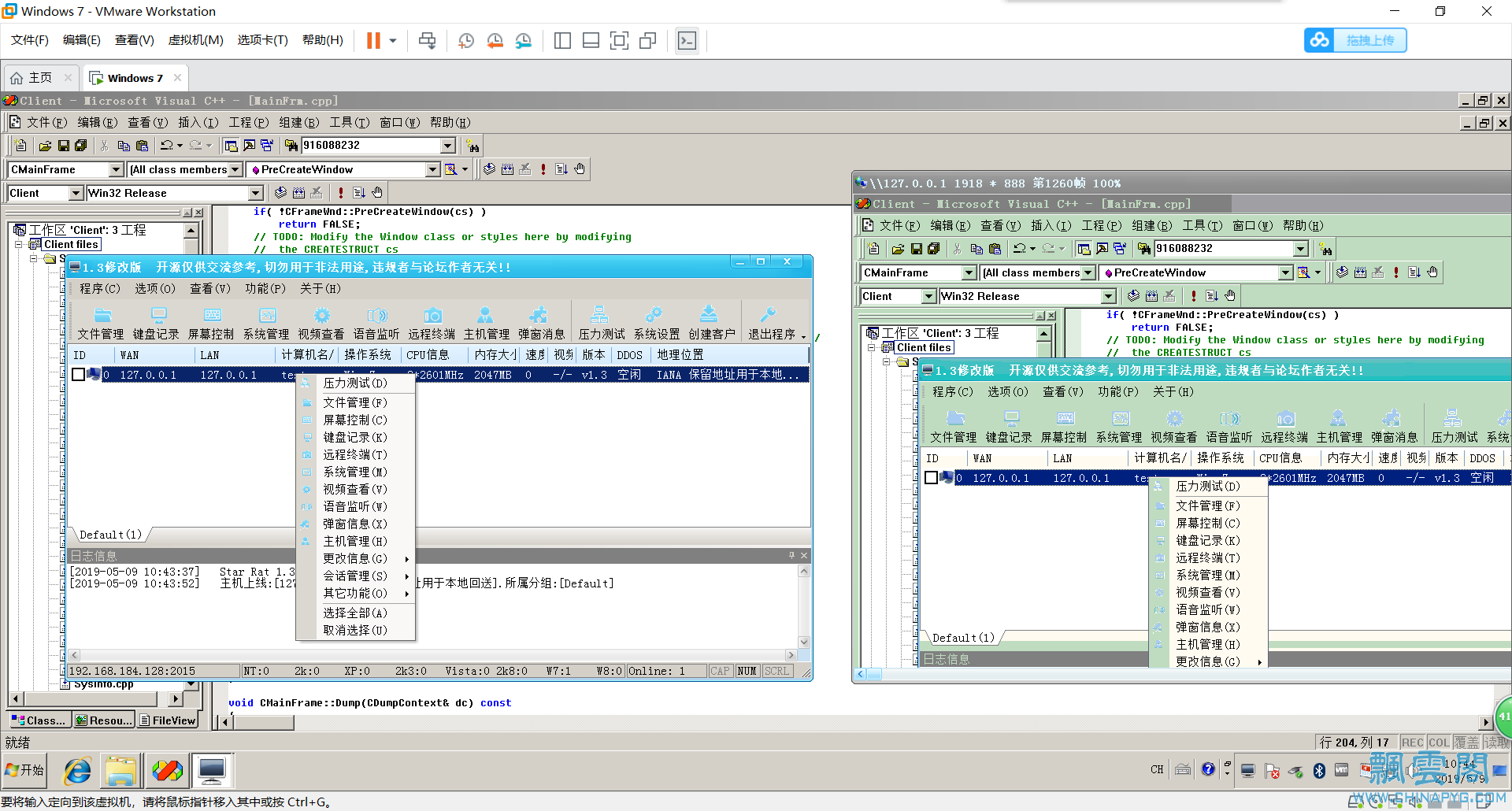Click the 主页 home tab in VMware
Image resolution: width=1512 pixels, height=811 pixels.
point(41,78)
